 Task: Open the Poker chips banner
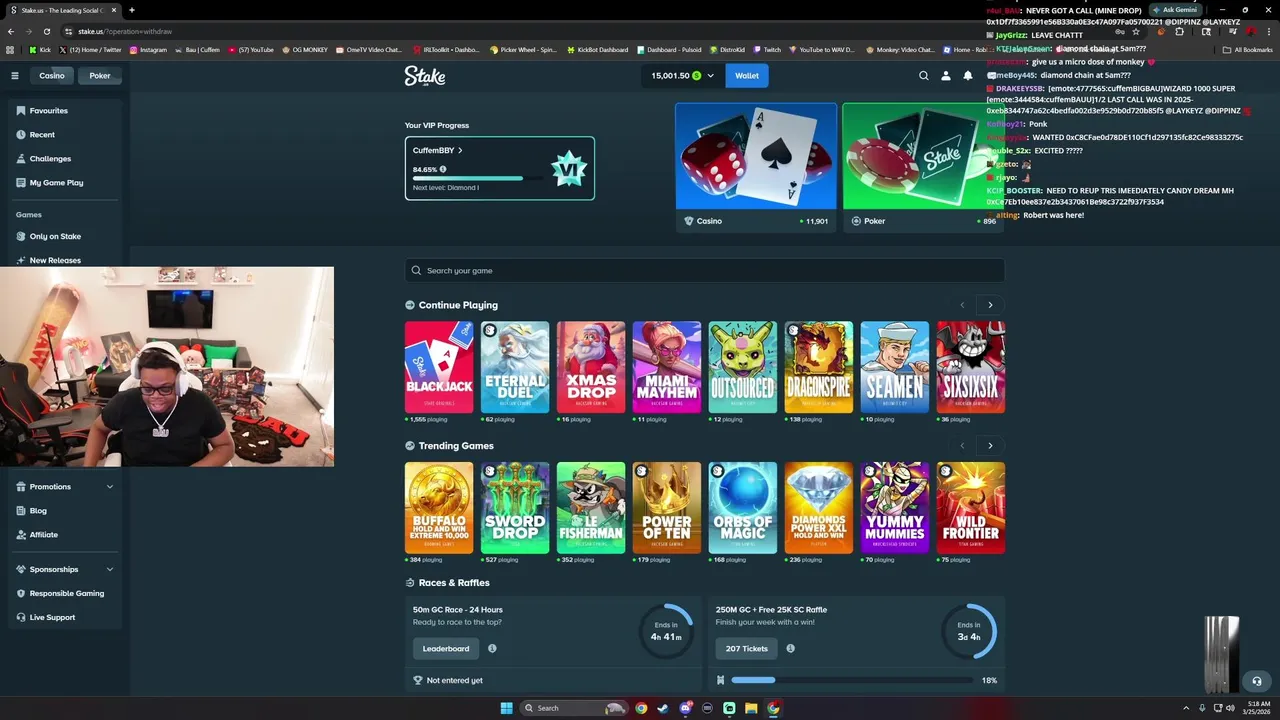(923, 167)
